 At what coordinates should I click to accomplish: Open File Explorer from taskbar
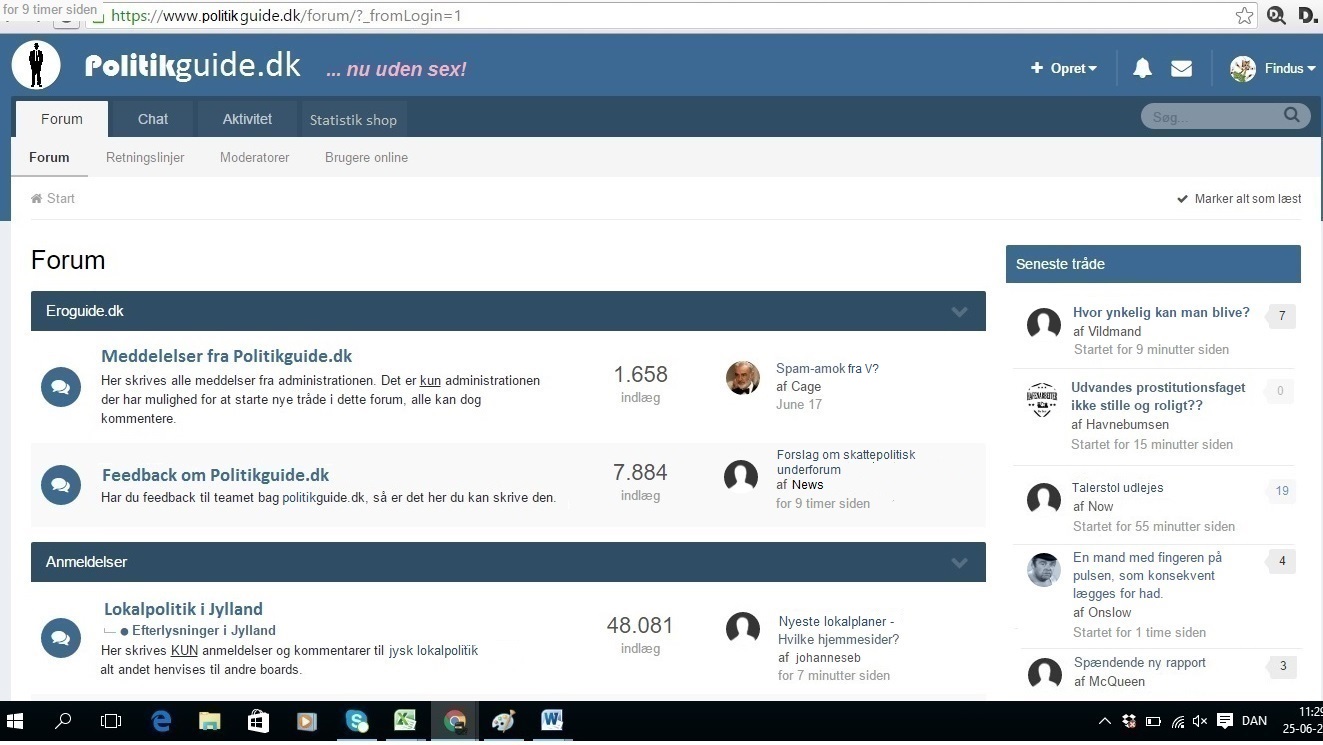[209, 720]
